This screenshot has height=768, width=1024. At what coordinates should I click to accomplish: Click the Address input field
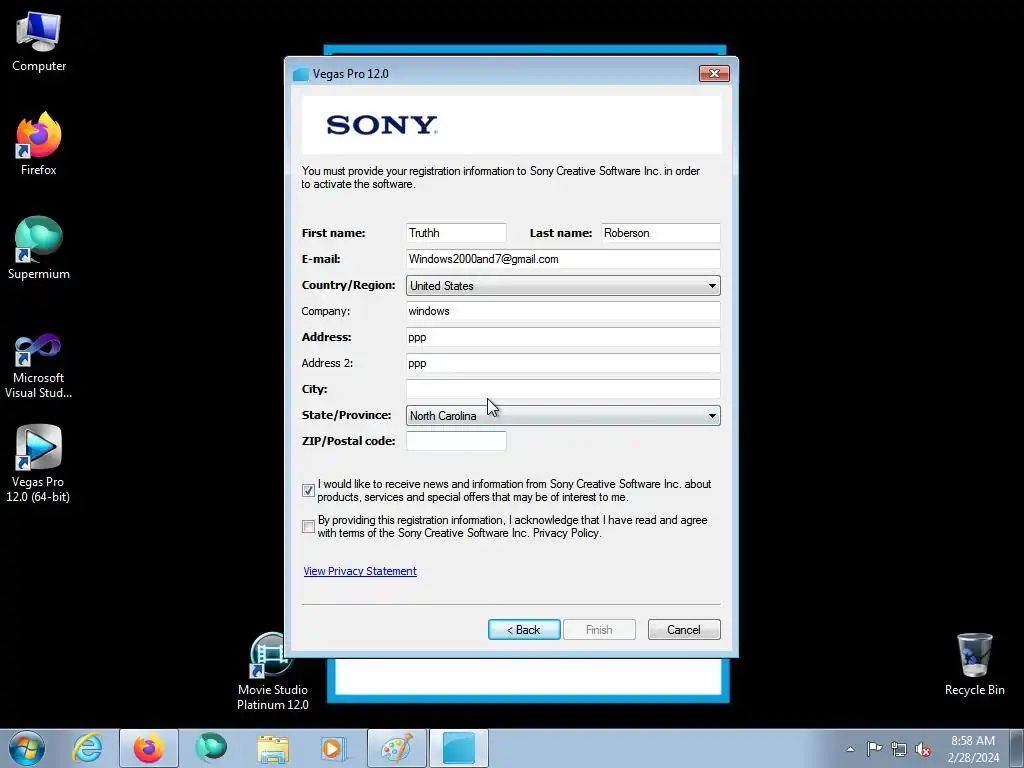click(x=563, y=337)
